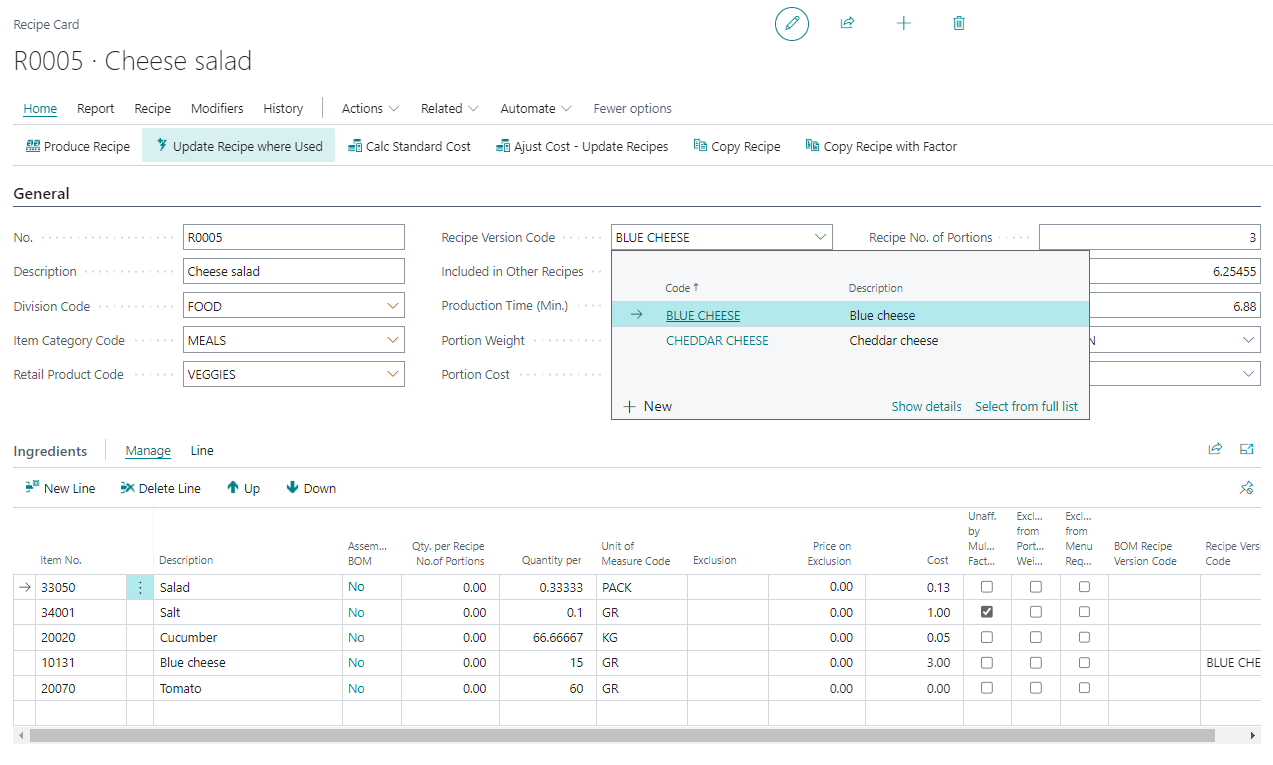Click the share icon in header
1273x765 pixels.
[847, 23]
